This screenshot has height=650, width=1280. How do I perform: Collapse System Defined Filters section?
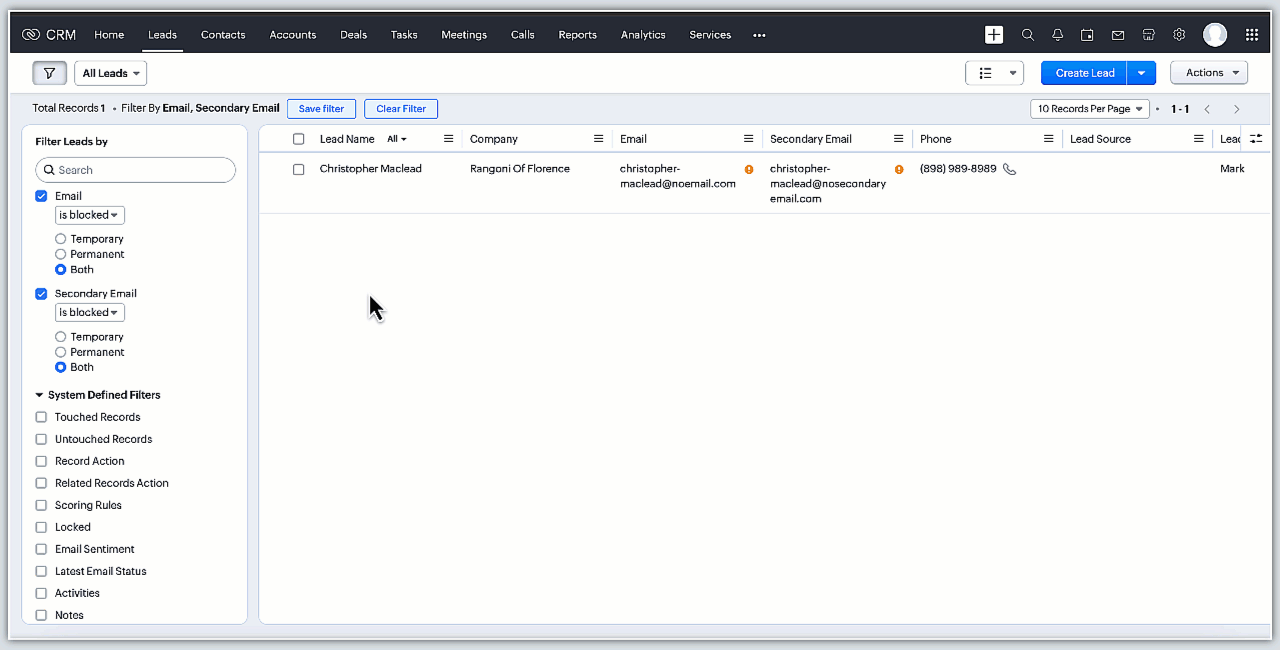coord(40,395)
